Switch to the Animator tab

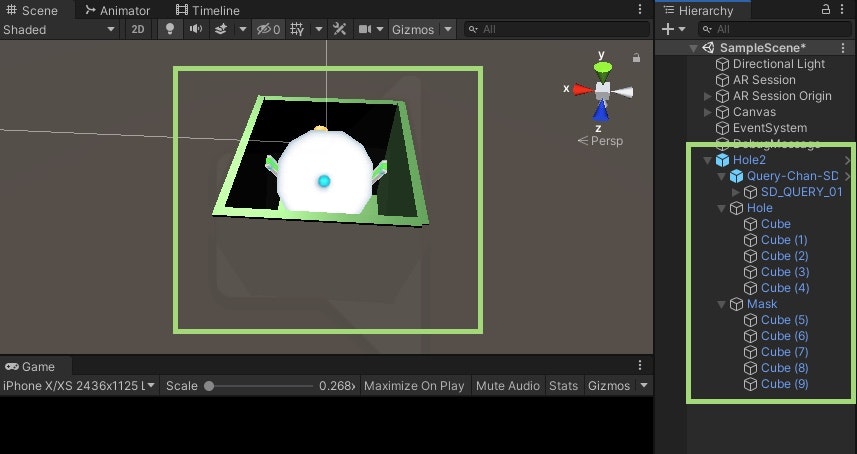(117, 10)
